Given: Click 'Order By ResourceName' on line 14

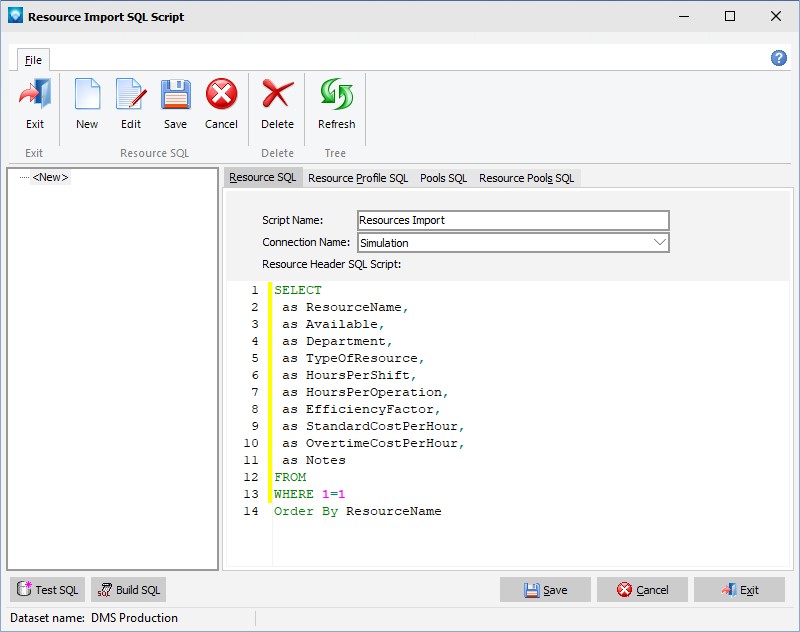Looking at the screenshot, I should click(358, 511).
